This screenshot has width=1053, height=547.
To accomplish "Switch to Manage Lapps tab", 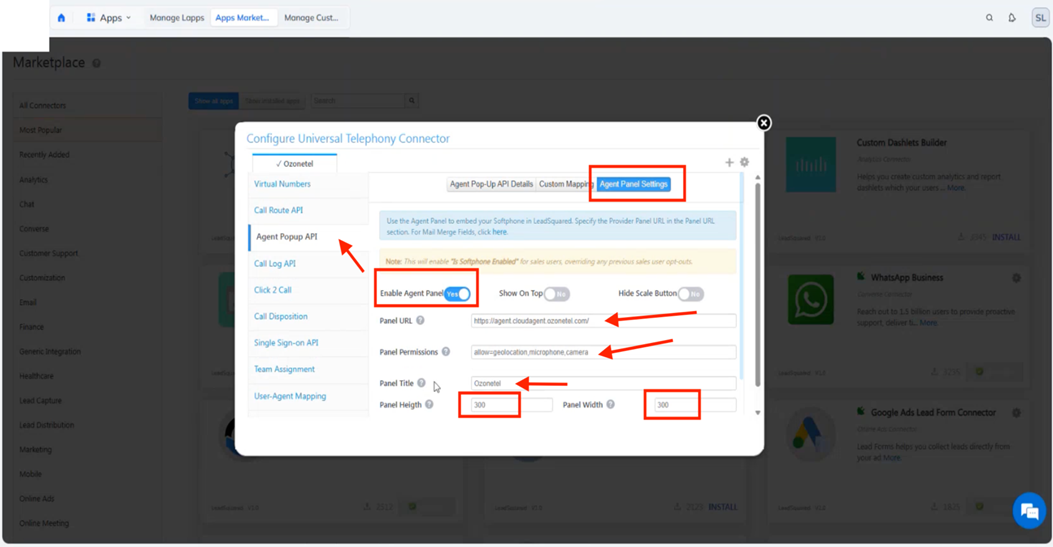I will (x=177, y=18).
